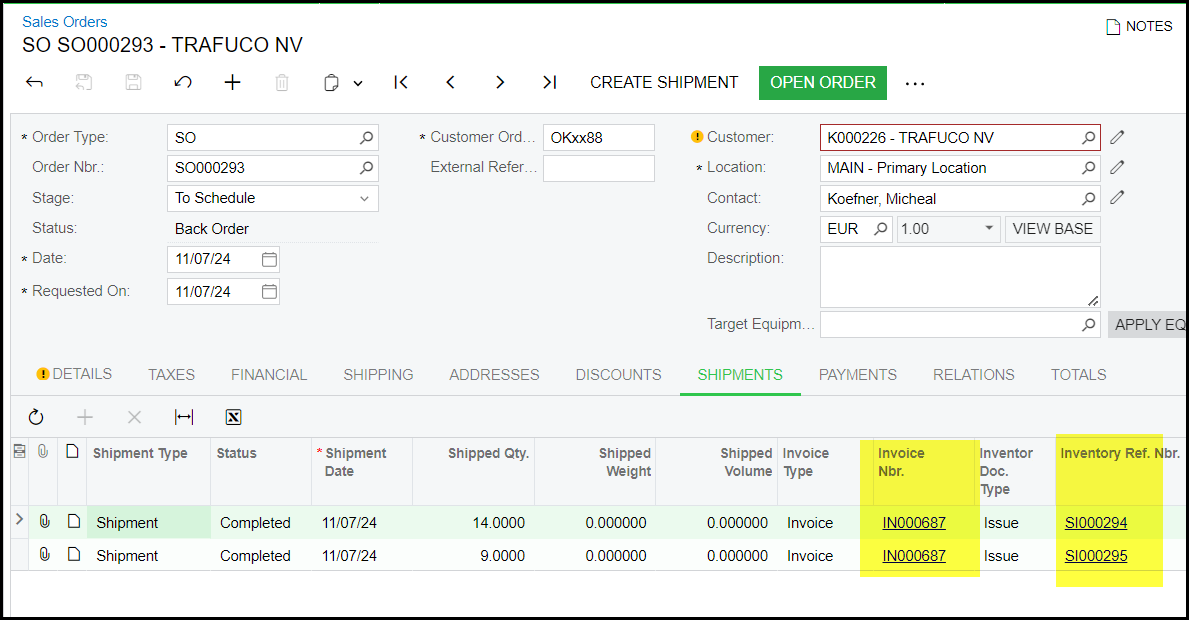Switch to the Financial tab
This screenshot has width=1189, height=620.
point(269,375)
